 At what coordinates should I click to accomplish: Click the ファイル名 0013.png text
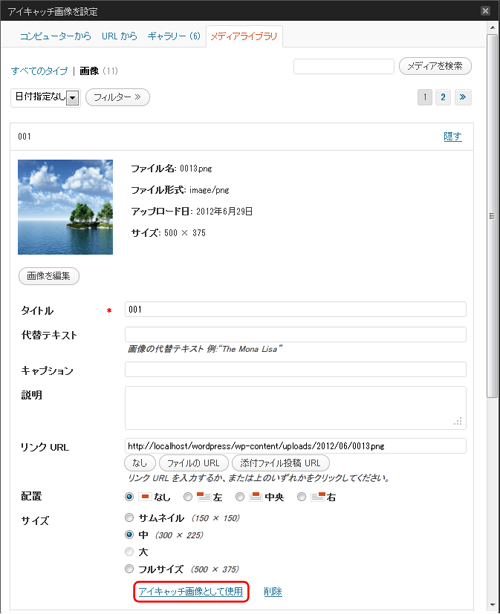click(x=171, y=168)
